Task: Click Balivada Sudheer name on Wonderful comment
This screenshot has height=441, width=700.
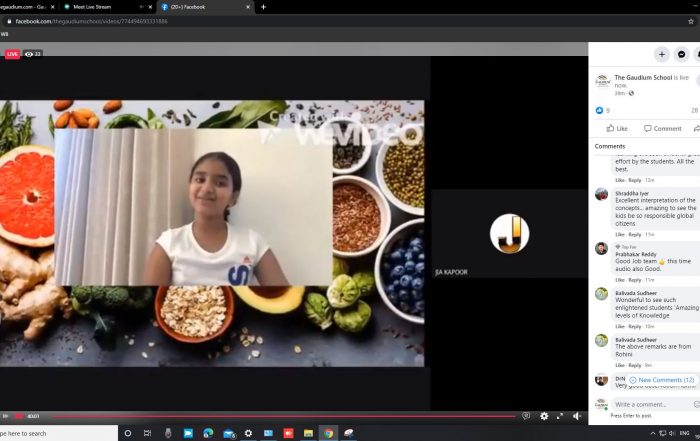Action: point(636,293)
